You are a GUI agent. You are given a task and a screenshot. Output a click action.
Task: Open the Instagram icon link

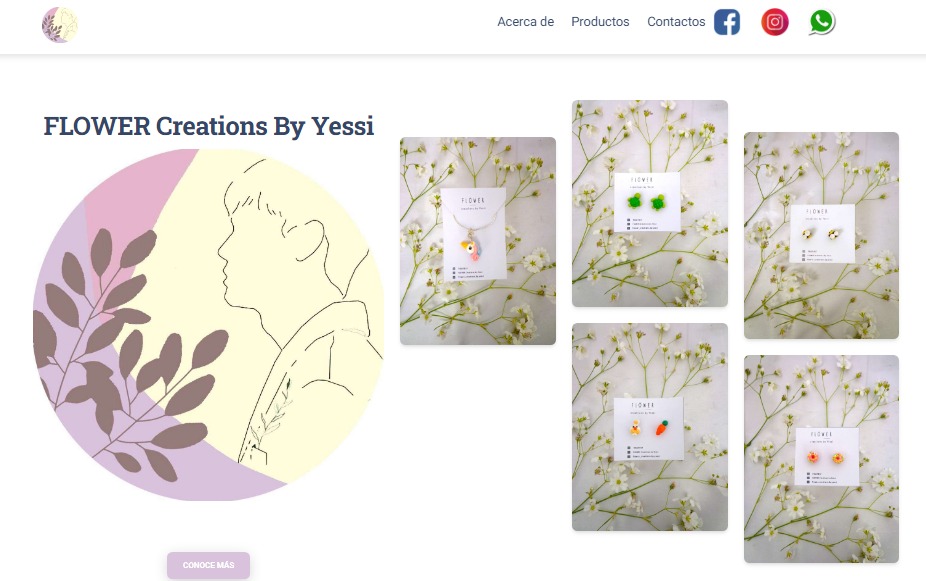[x=775, y=22]
